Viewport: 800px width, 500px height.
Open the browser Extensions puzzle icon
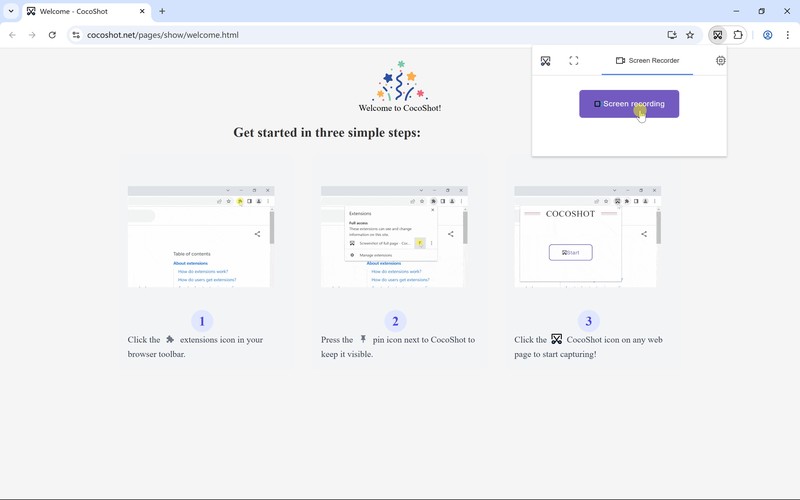pos(739,35)
